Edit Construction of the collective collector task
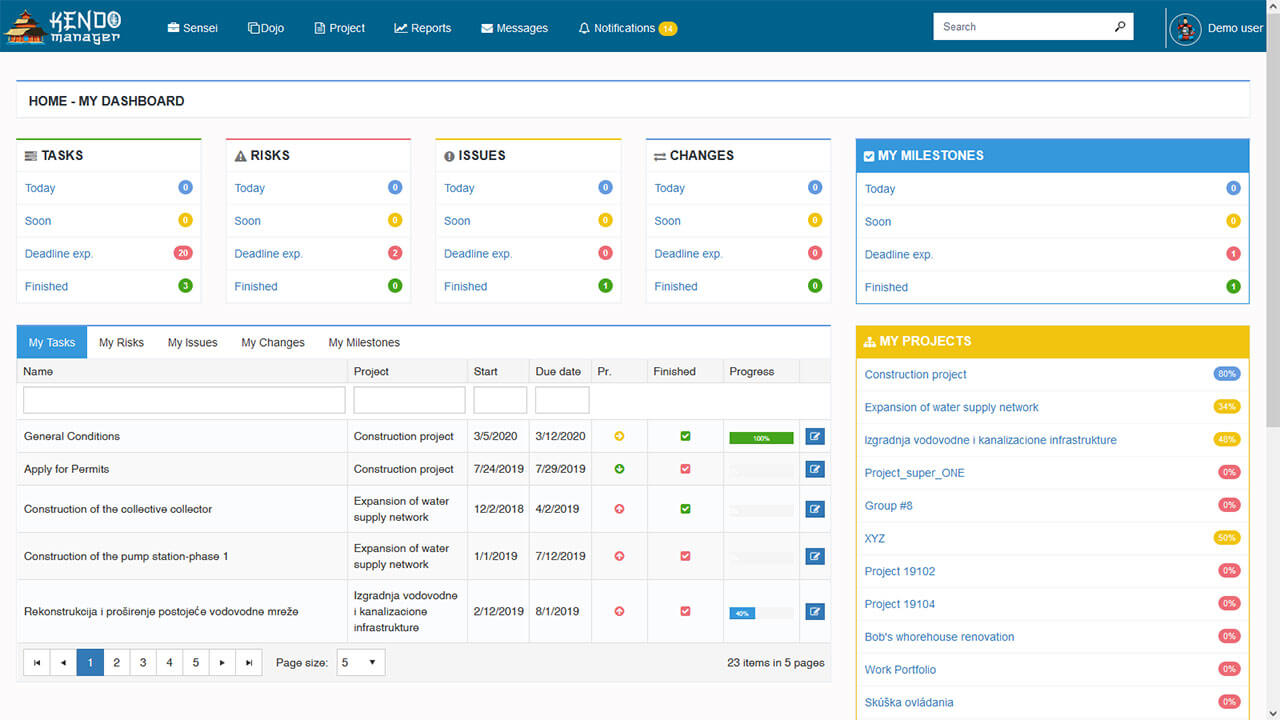Viewport: 1280px width, 720px height. tap(815, 509)
